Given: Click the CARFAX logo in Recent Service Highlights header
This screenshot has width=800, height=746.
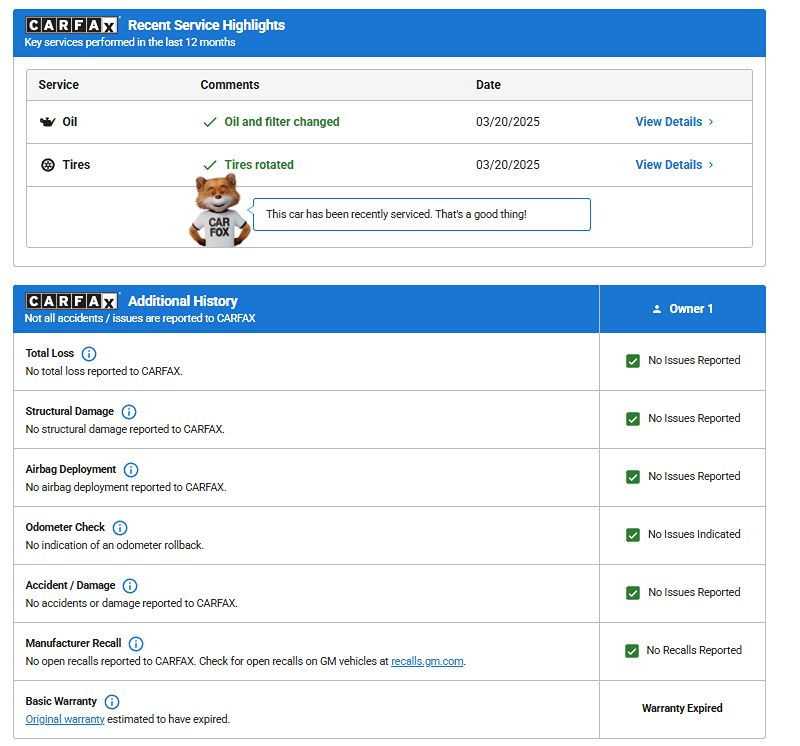Looking at the screenshot, I should 71,25.
